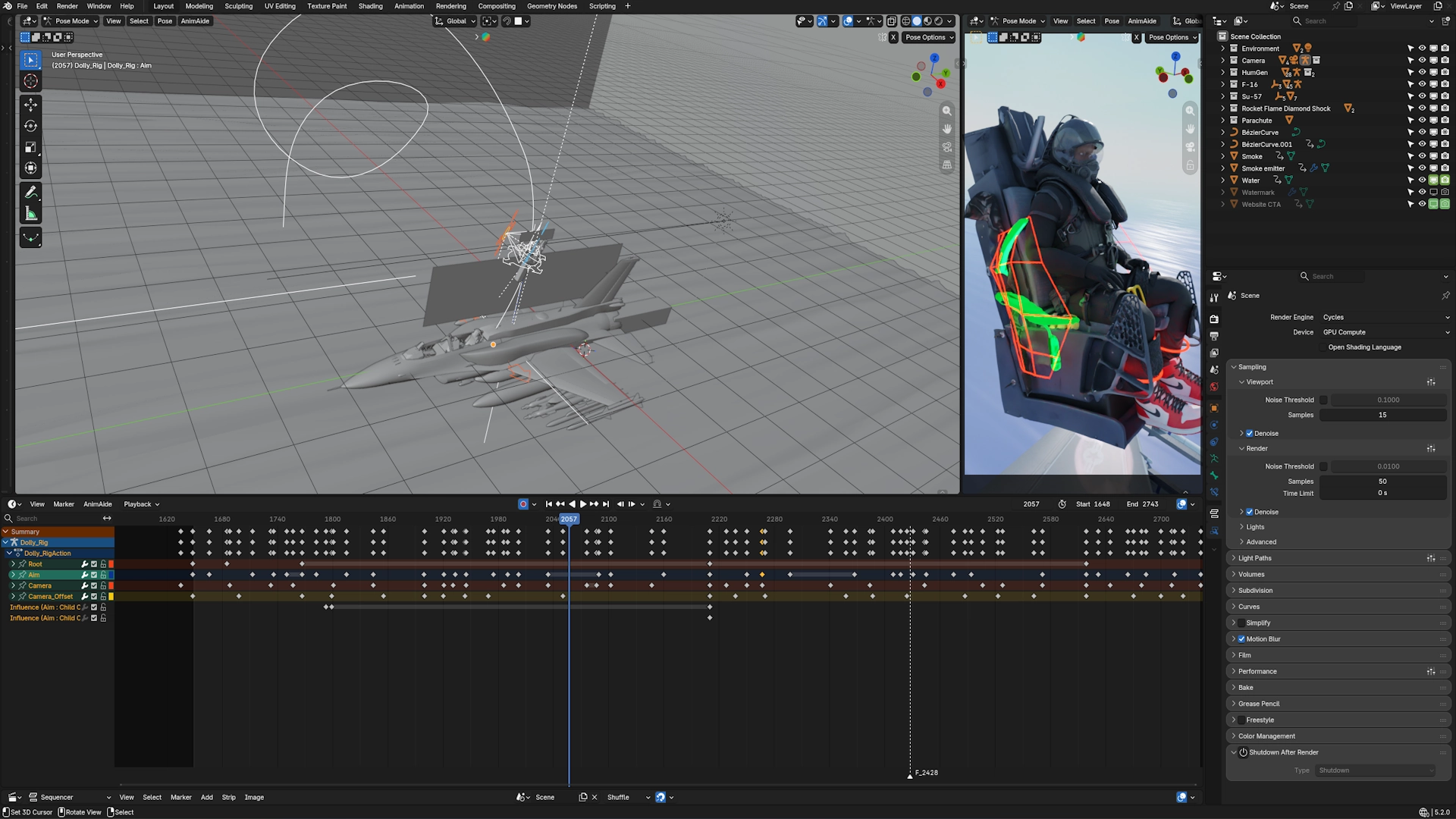Adjust the Render Samples field
1456x819 pixels.
coord(1383,482)
